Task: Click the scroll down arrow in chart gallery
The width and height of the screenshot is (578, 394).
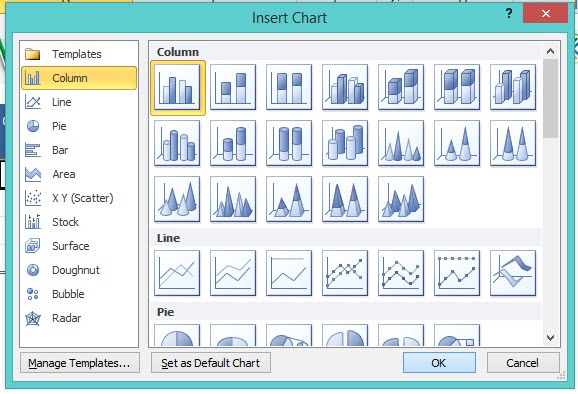Action: [x=550, y=337]
